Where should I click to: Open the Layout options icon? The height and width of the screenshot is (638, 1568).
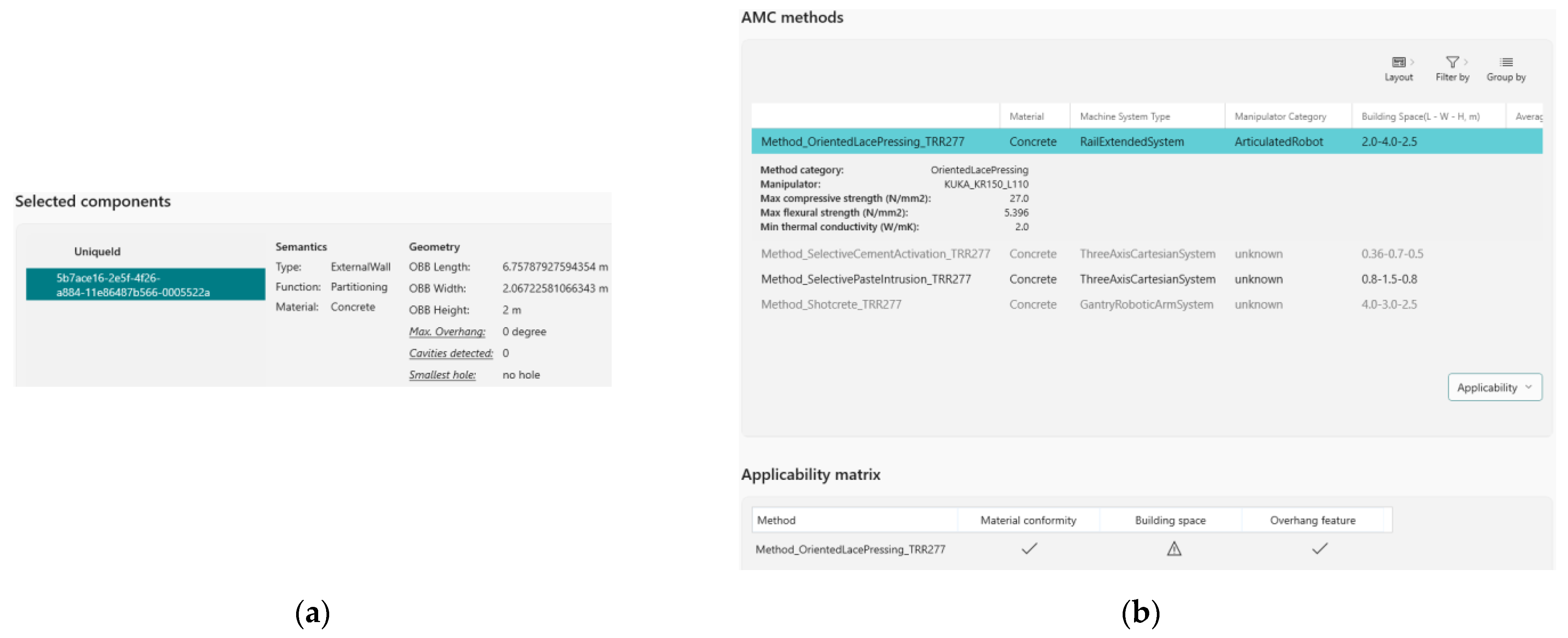point(1398,63)
